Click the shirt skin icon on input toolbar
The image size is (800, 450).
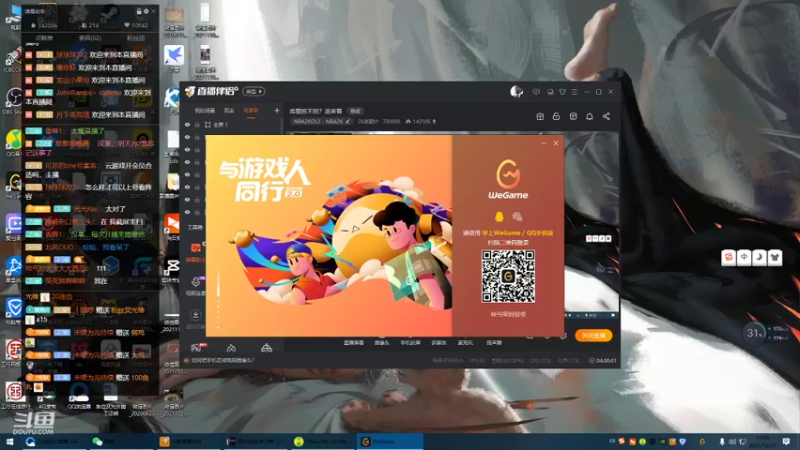pyautogui.click(x=774, y=257)
